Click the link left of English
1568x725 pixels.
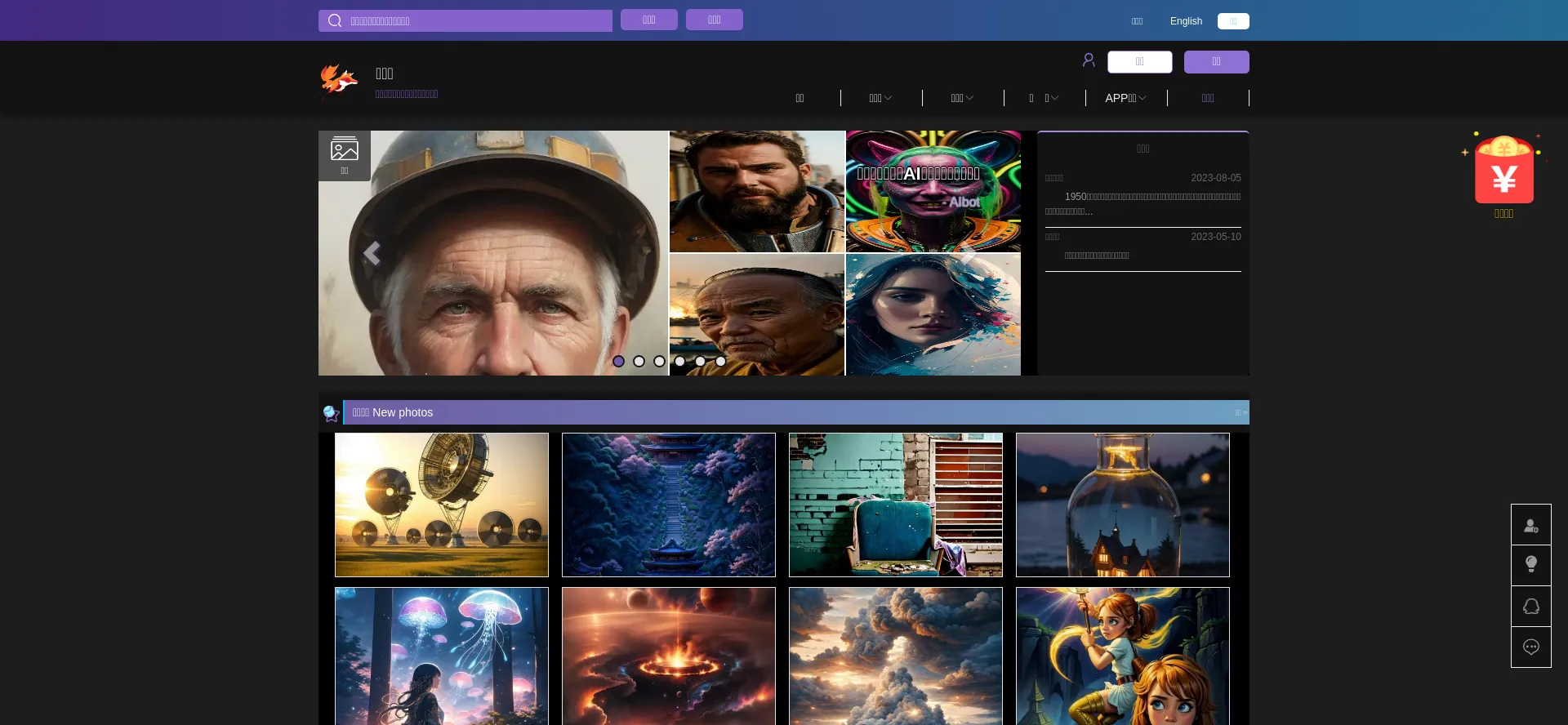click(1137, 21)
